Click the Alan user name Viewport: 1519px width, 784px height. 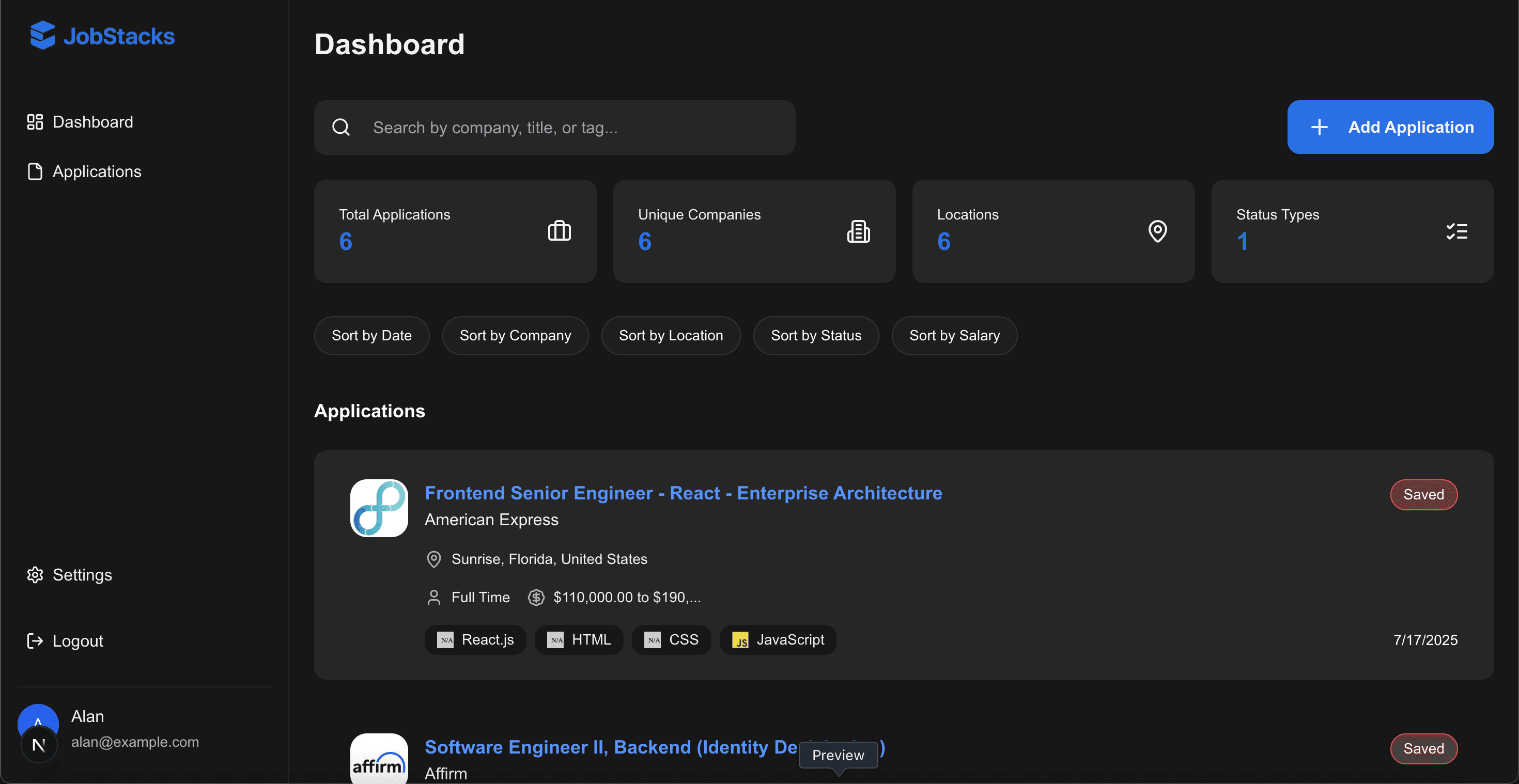(x=87, y=716)
